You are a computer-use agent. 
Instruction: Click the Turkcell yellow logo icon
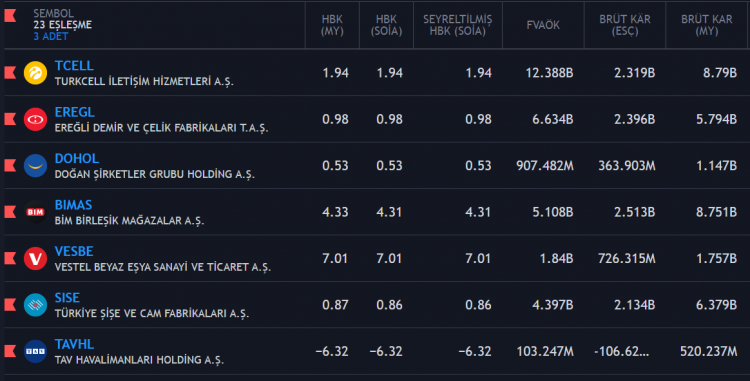click(35, 73)
